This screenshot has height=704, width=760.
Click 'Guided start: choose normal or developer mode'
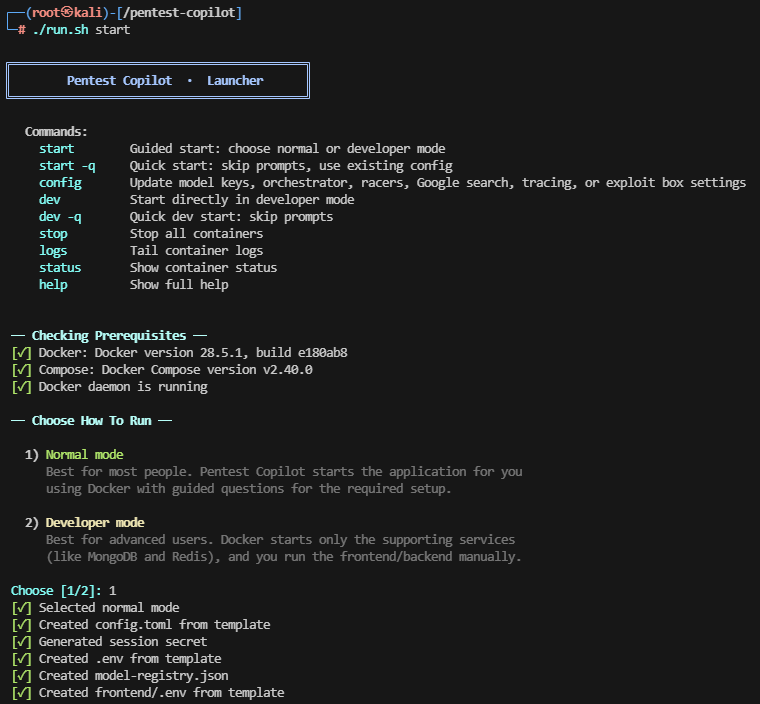pyautogui.click(x=287, y=149)
